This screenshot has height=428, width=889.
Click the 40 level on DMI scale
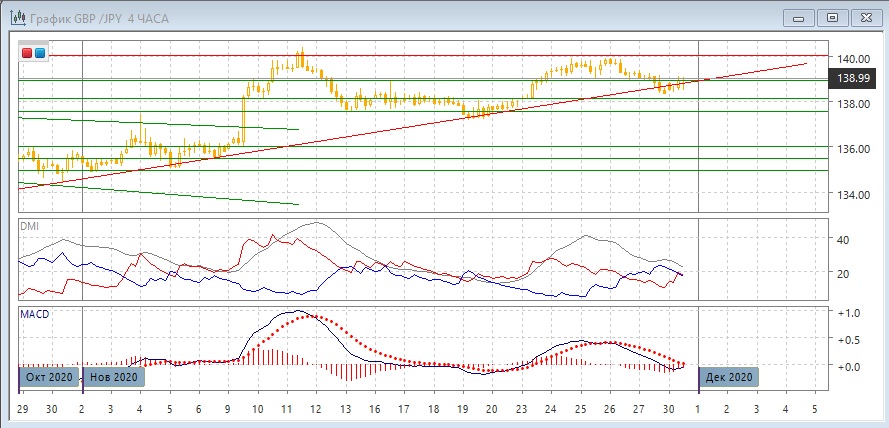(x=843, y=240)
